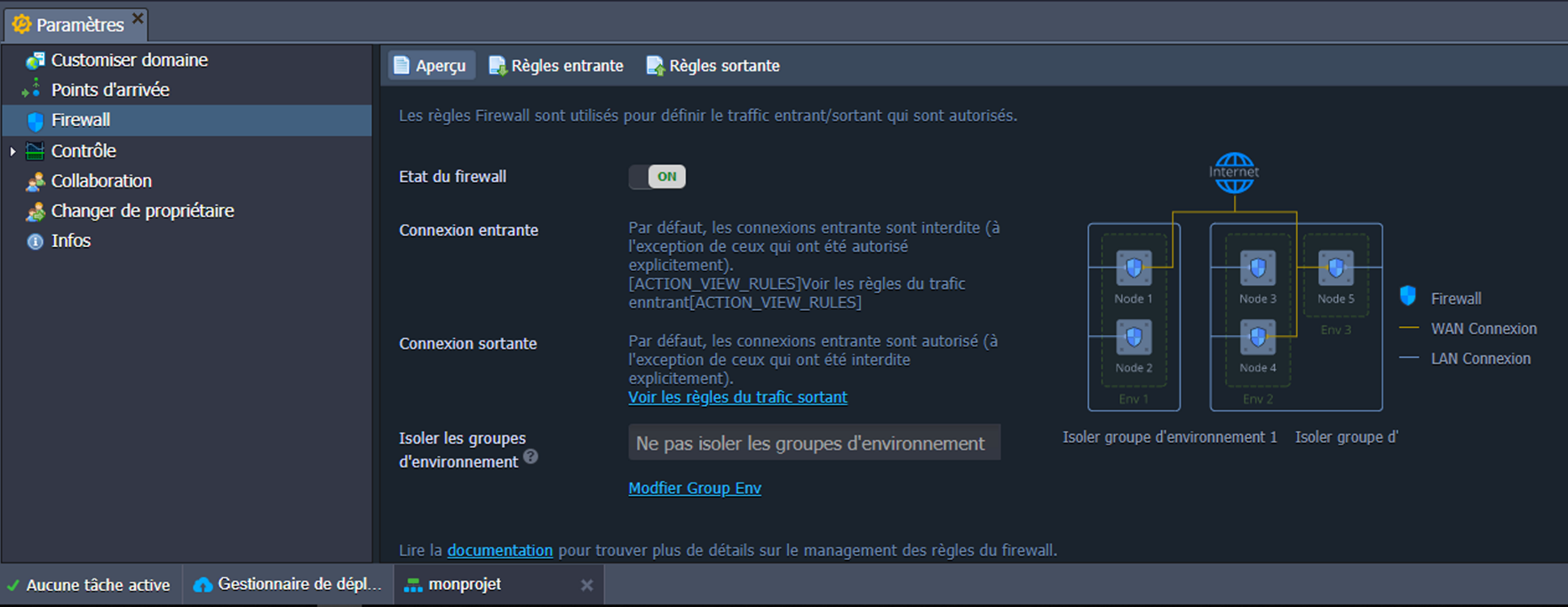Screen dimensions: 1568x607
Task: Click the Changer de propriétaire icon
Action: [35, 212]
